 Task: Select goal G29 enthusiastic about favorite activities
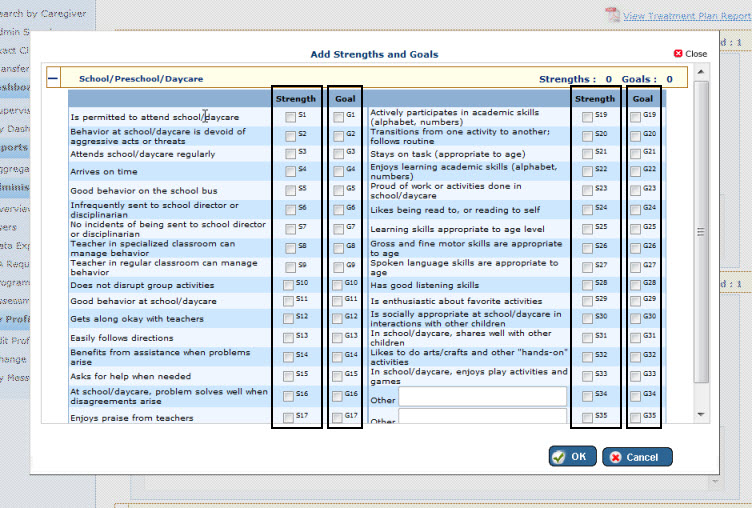(x=635, y=301)
